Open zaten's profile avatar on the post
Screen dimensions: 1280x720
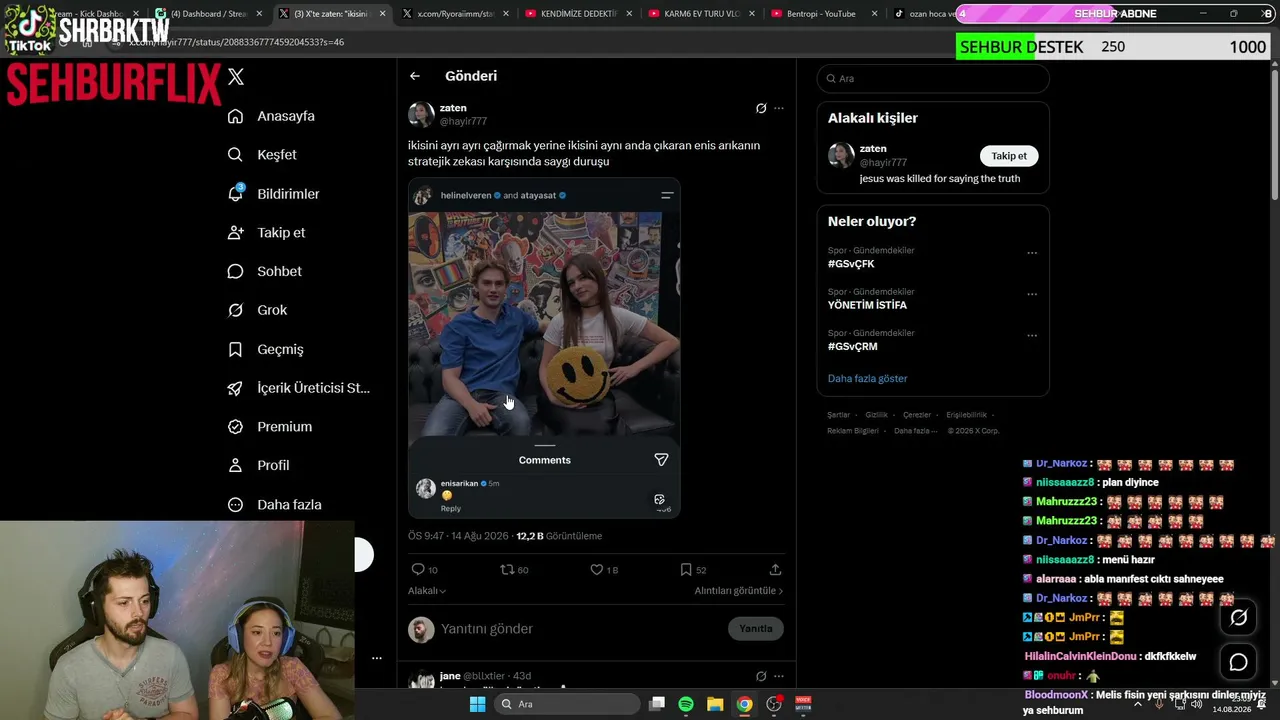[421, 114]
